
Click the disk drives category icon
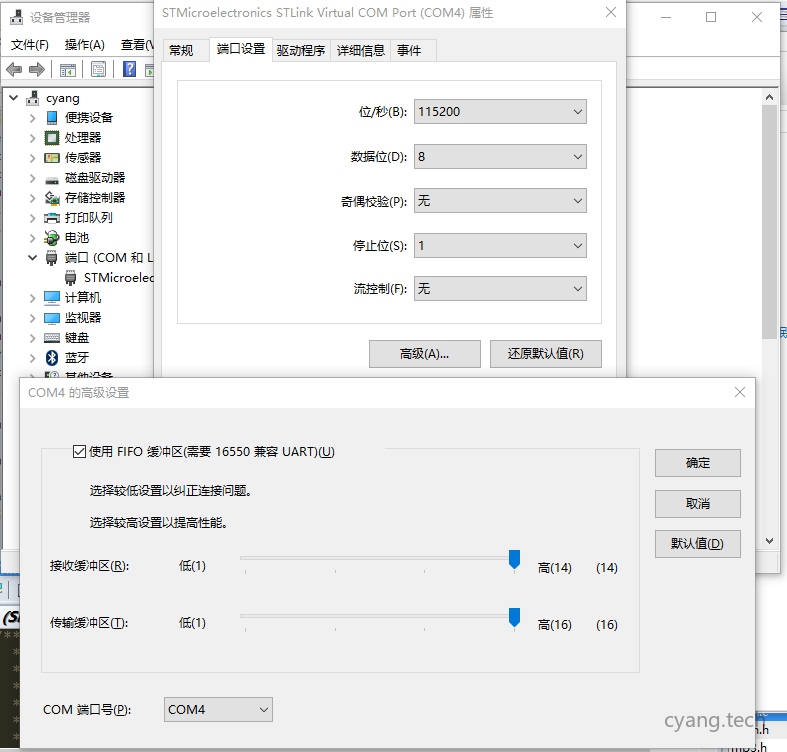(x=52, y=179)
